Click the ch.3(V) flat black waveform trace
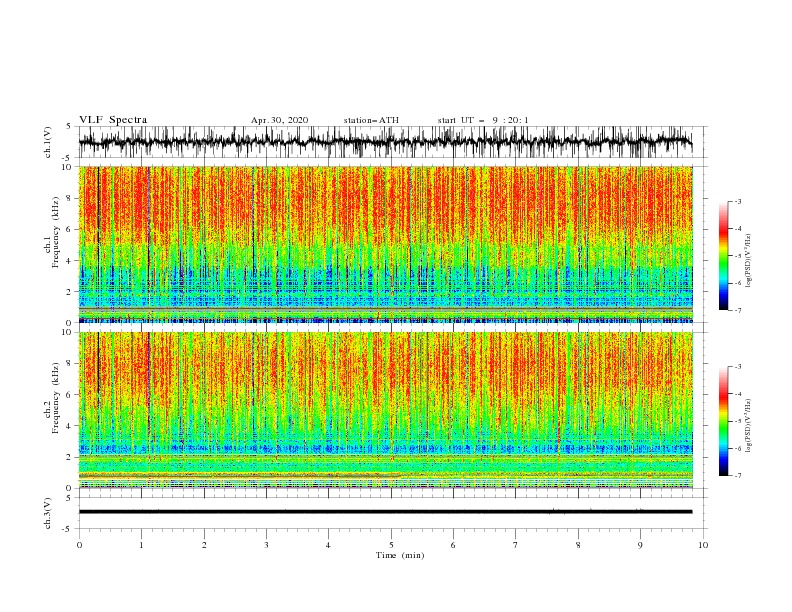The width and height of the screenshot is (792, 612). tap(385, 512)
